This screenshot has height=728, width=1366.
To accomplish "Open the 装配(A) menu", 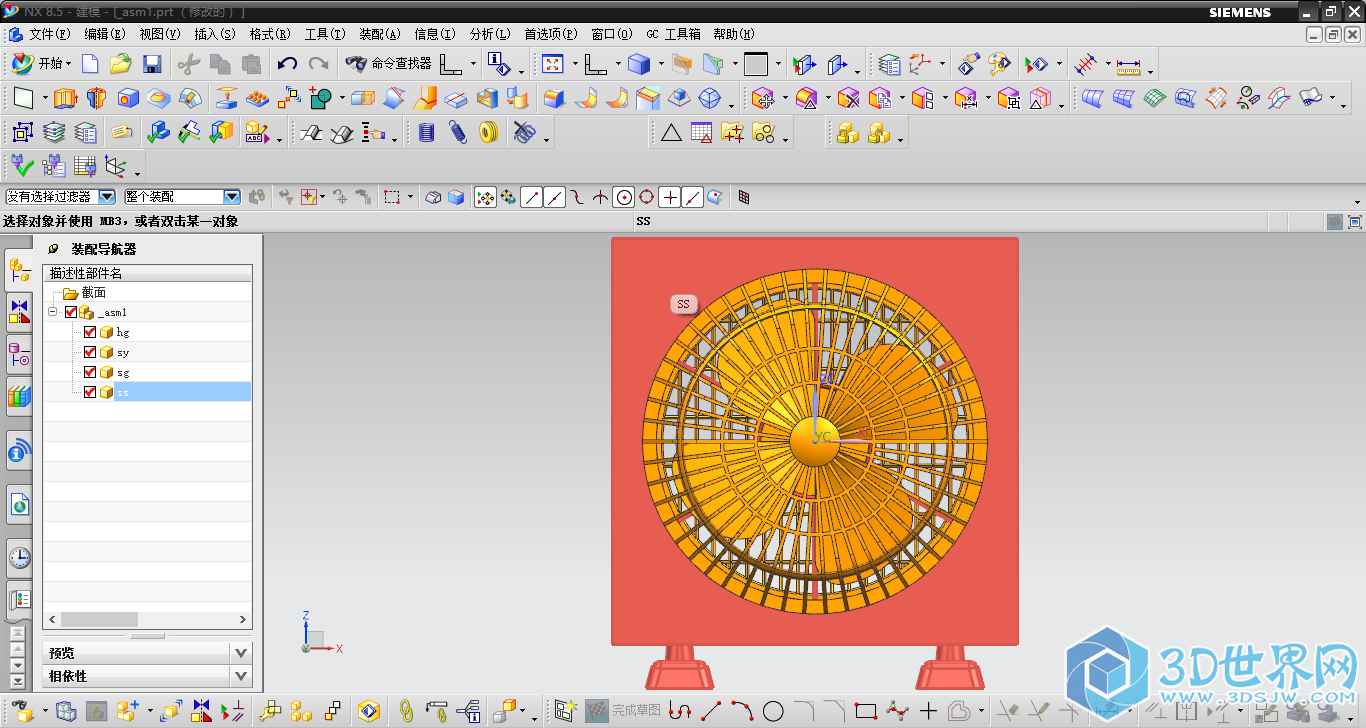I will (x=379, y=34).
